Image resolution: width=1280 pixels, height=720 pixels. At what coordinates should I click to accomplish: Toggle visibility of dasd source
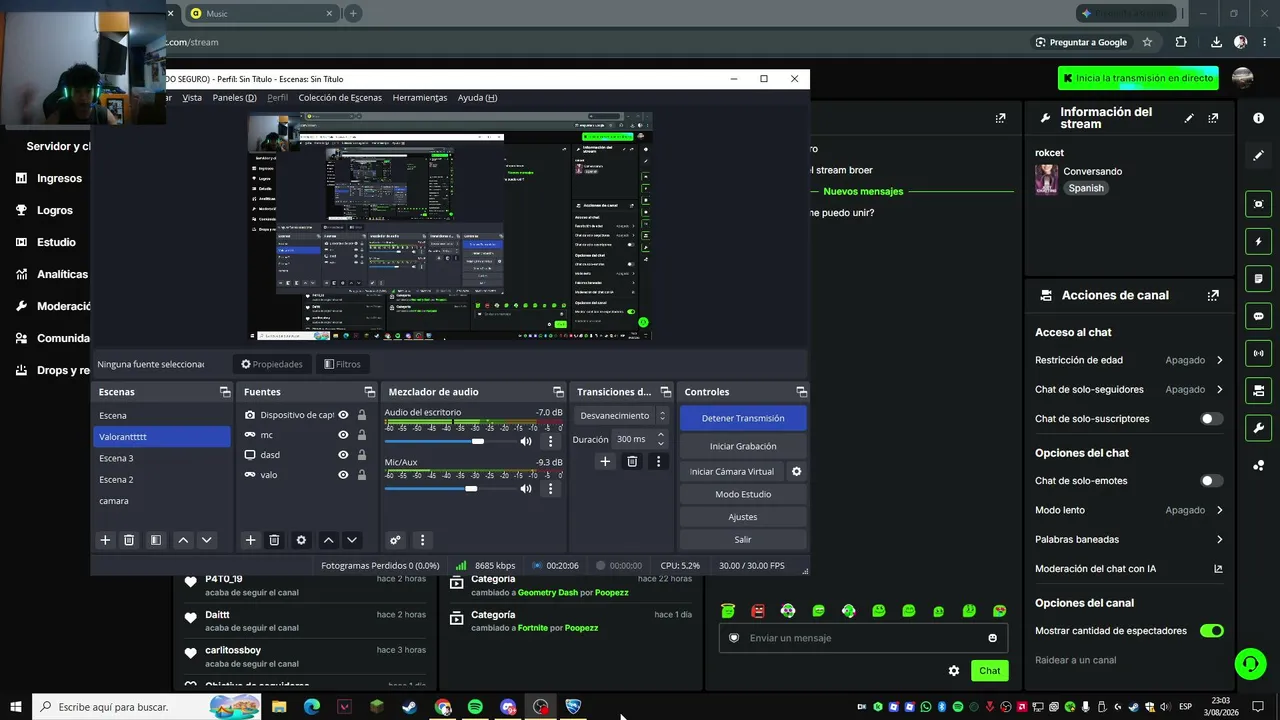tap(343, 455)
